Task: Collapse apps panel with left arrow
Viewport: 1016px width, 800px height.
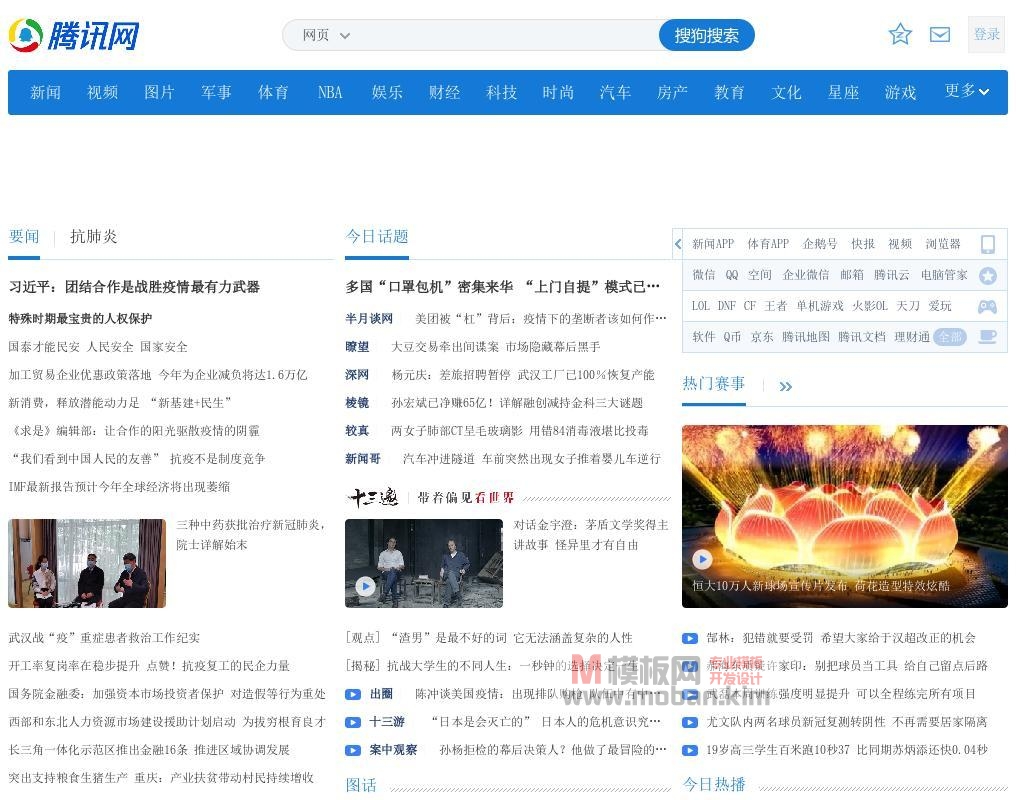Action: pyautogui.click(x=678, y=244)
